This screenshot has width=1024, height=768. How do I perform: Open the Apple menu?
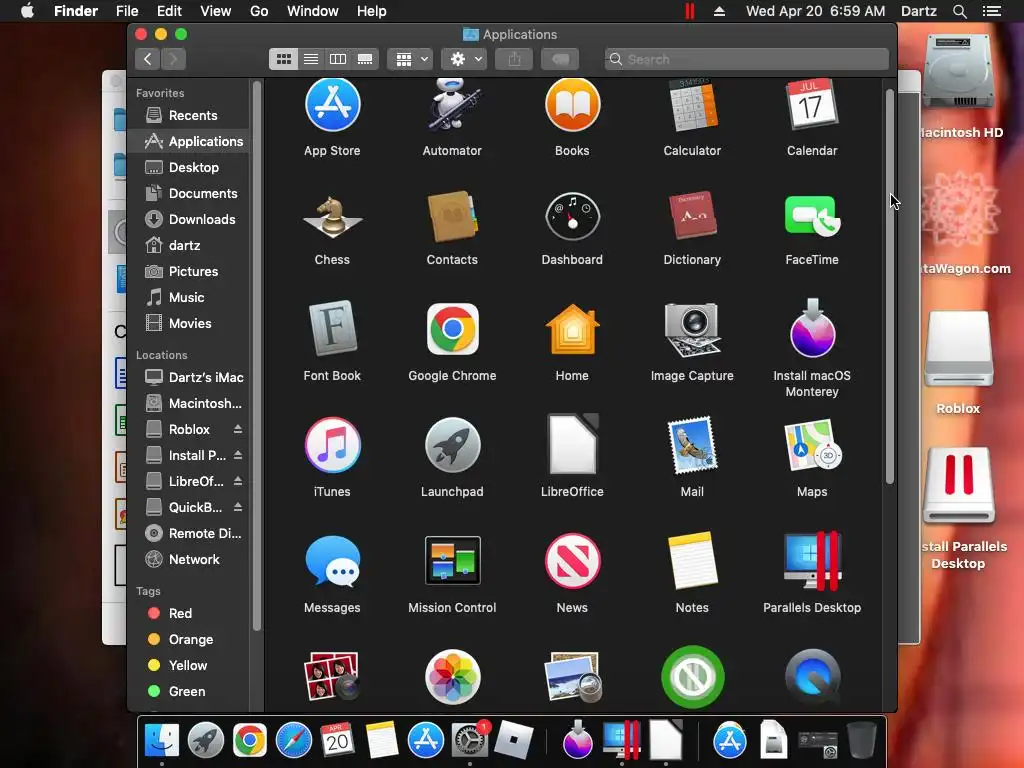[x=27, y=11]
